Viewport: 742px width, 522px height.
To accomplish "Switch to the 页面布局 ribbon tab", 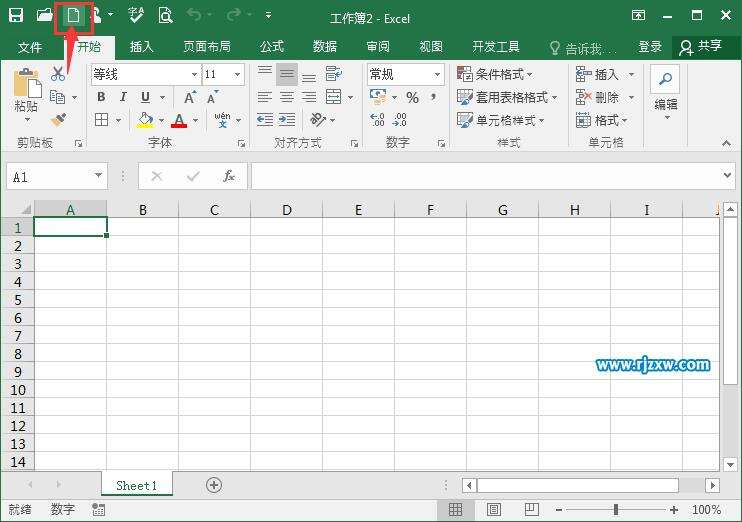I will (207, 47).
